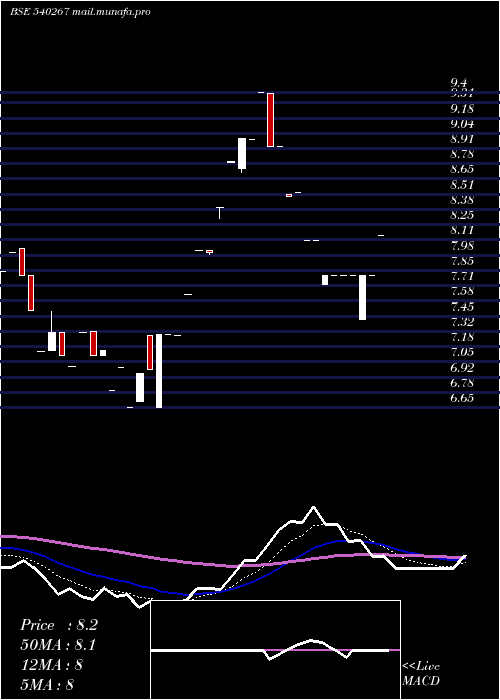500x700 pixels.
Task: Click the BSE 540267 mail.munafa.pro title text
Action: 80,12
